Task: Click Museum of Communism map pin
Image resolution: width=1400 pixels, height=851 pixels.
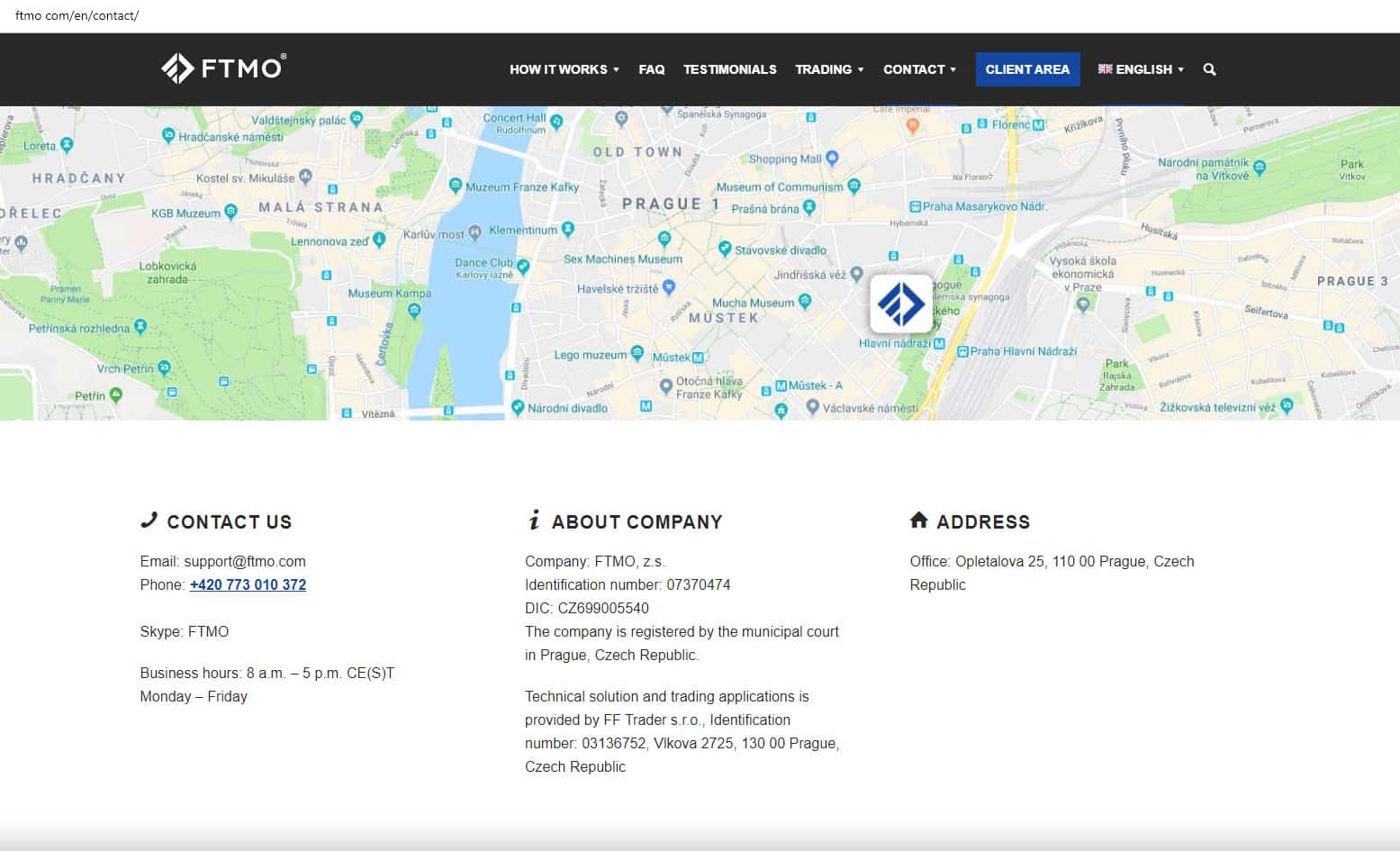Action: tap(854, 186)
